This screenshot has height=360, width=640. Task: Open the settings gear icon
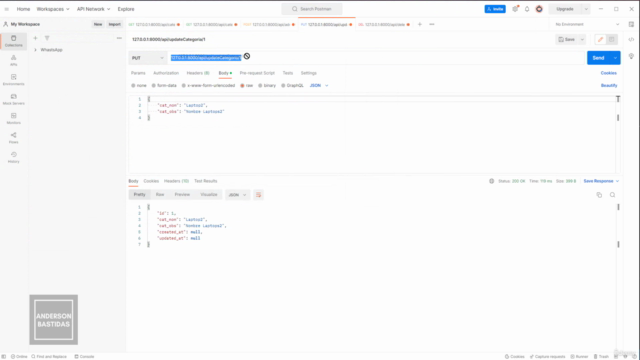click(515, 9)
